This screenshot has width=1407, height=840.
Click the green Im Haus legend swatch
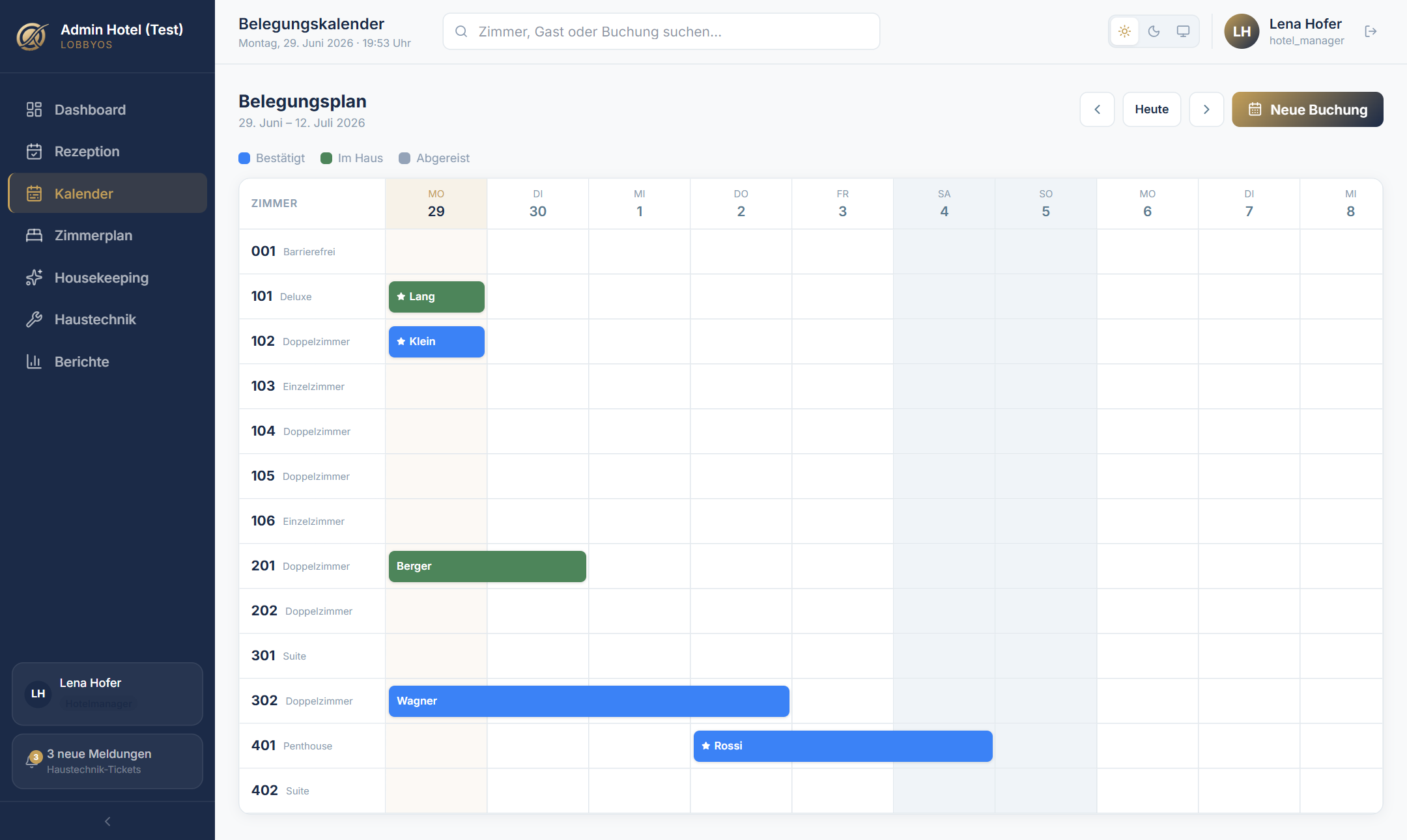coord(326,158)
